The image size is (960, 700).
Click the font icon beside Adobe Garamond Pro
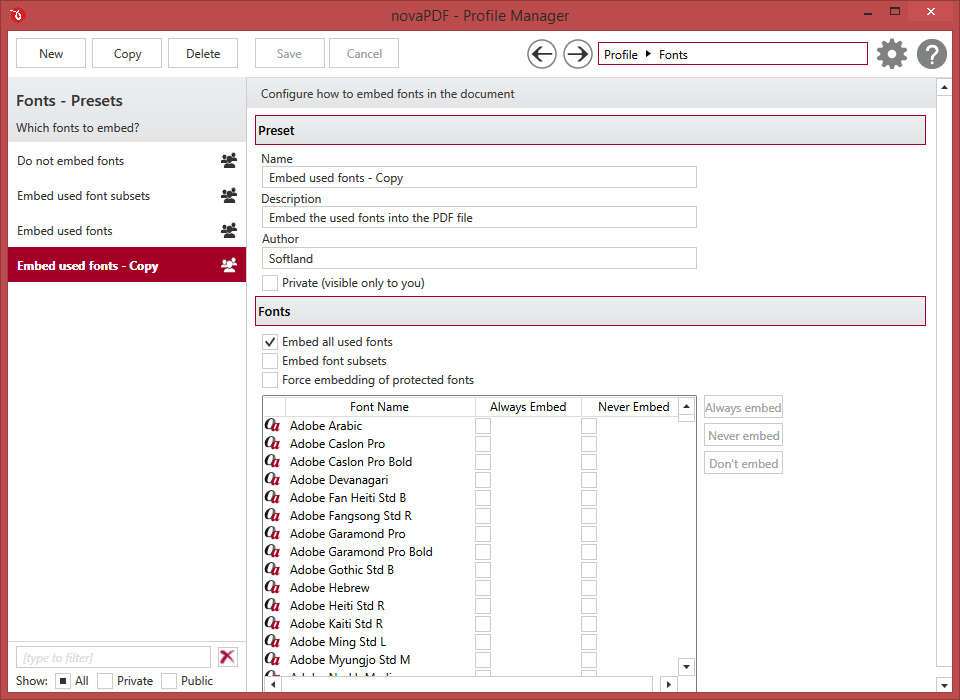[x=272, y=533]
